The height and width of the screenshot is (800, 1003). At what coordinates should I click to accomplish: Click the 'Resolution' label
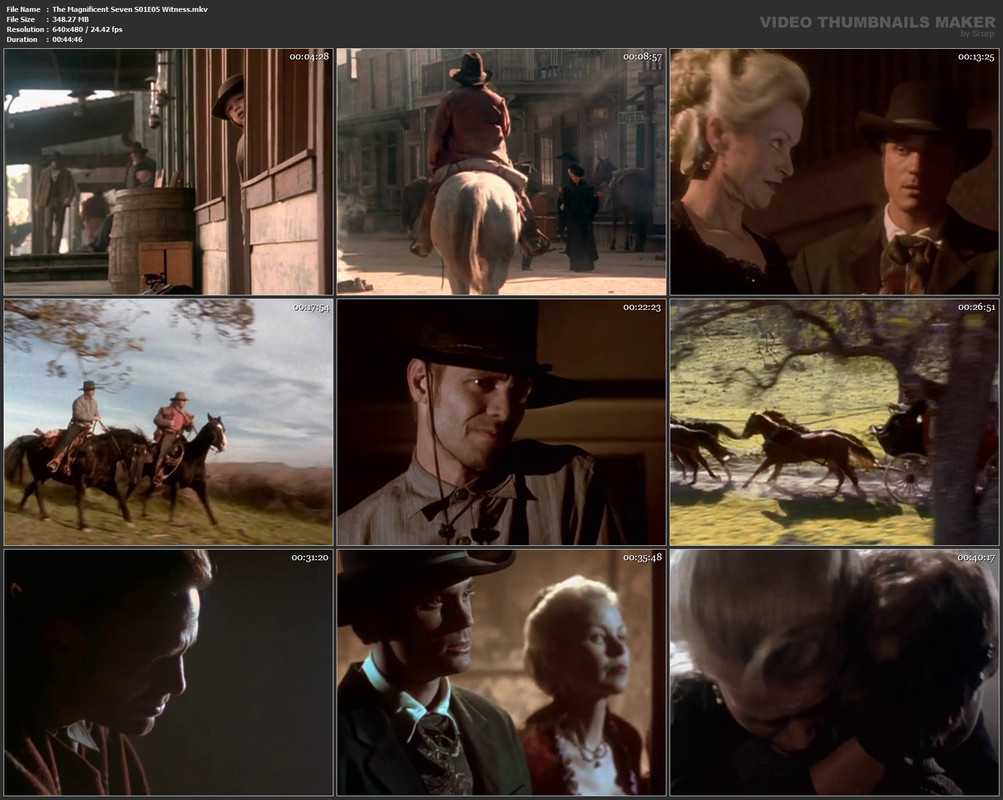(26, 29)
